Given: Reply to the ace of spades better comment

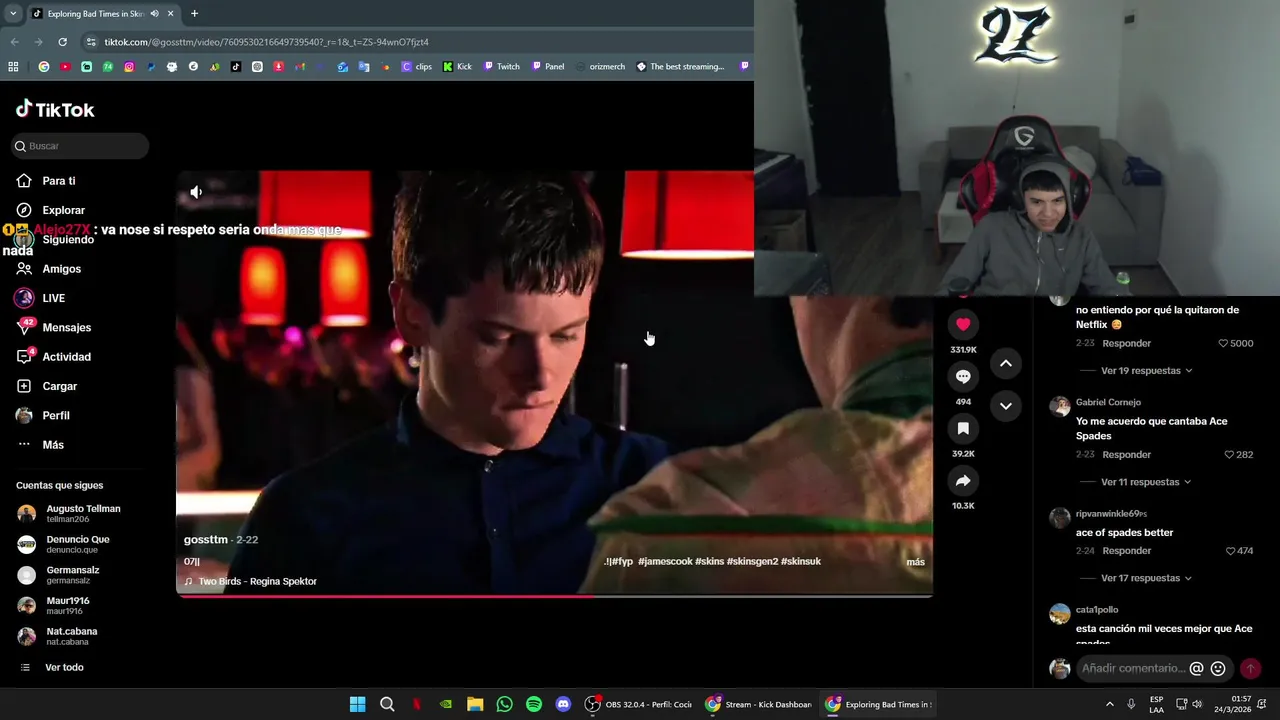Looking at the screenshot, I should (x=1126, y=551).
